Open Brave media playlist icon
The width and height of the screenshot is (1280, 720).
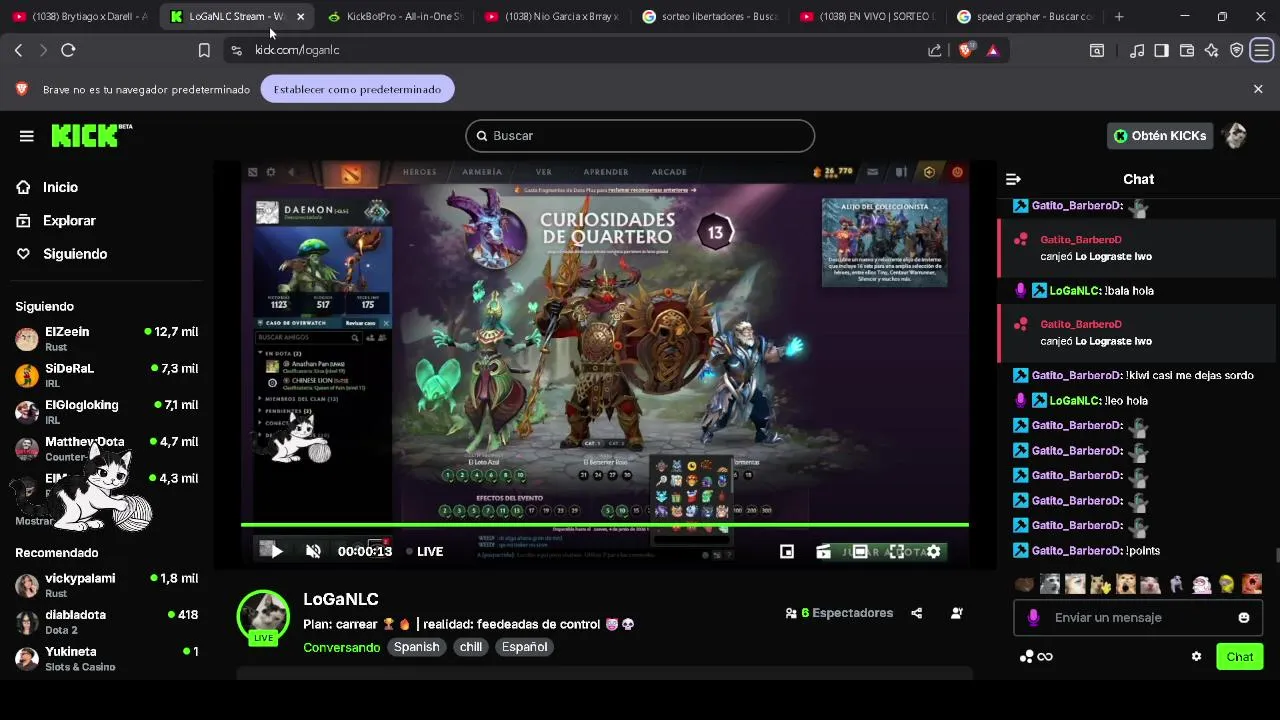pos(1137,50)
